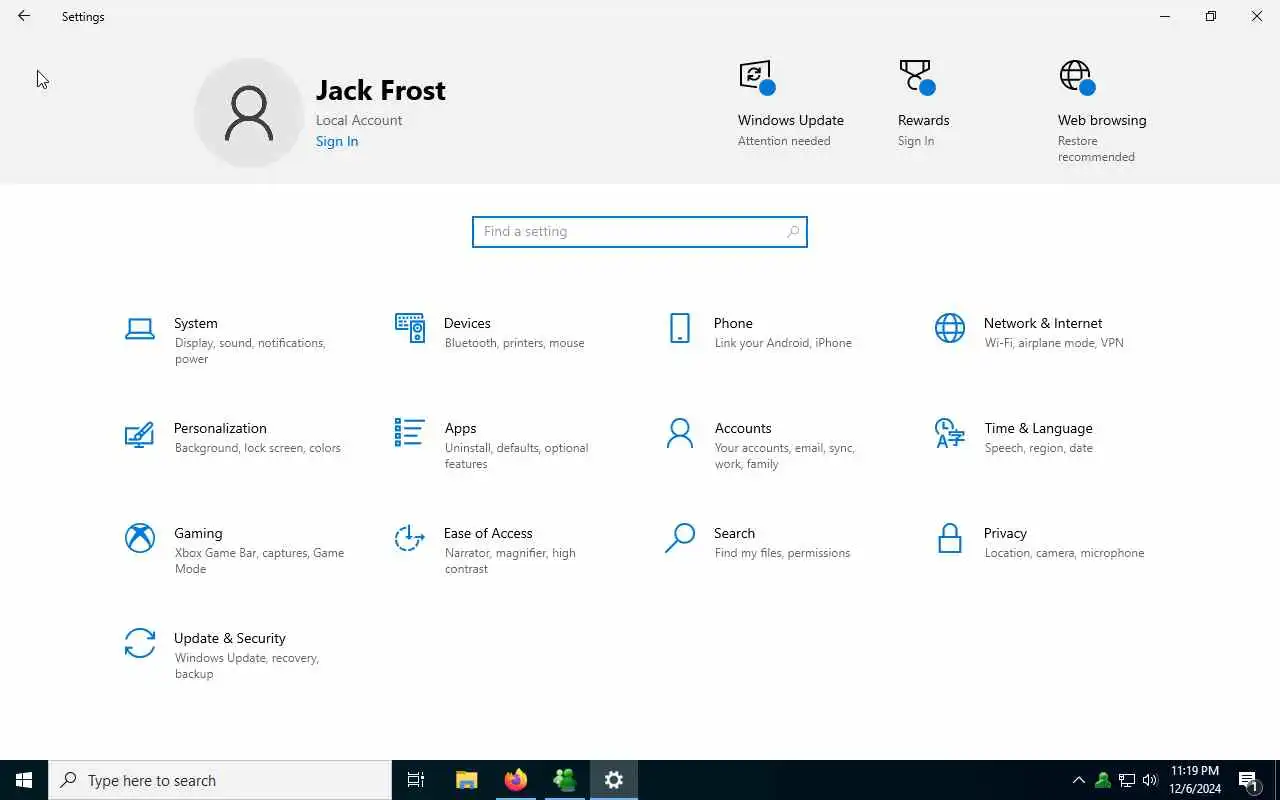Click the Web browsing globe icon

(x=1077, y=77)
